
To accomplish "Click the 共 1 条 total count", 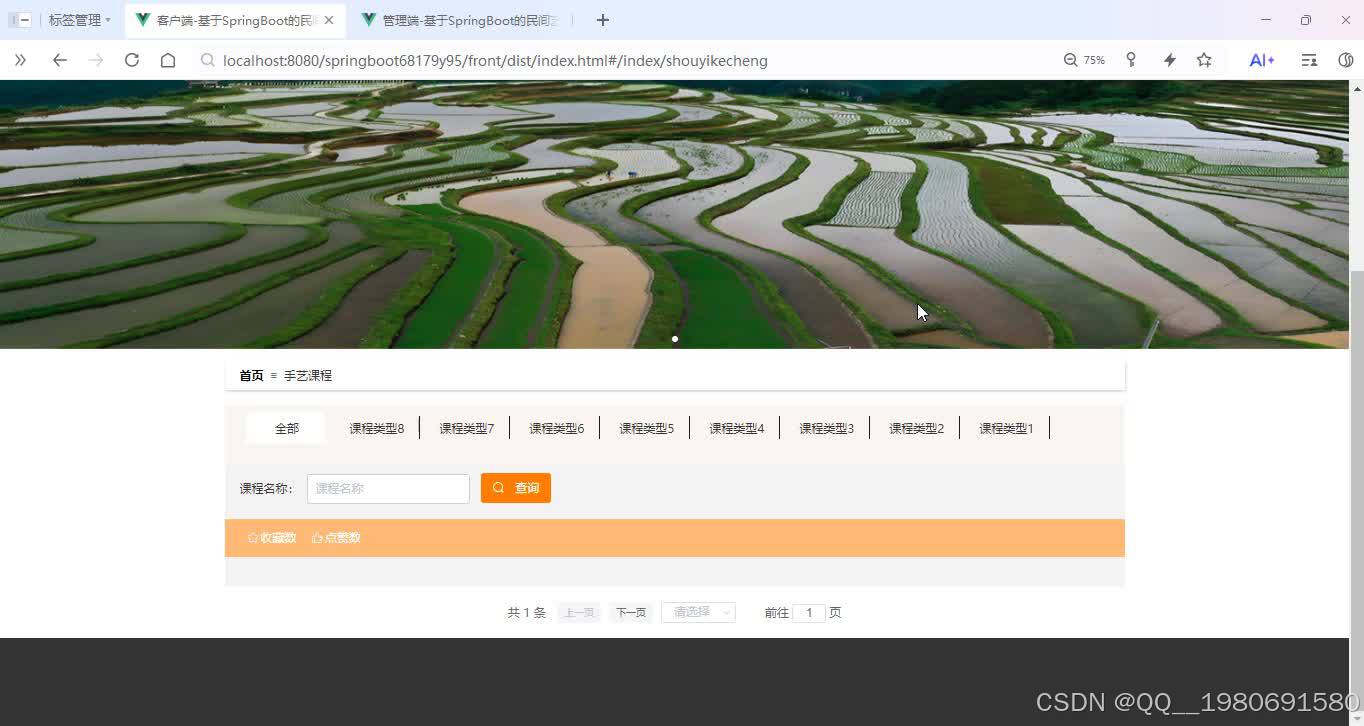I will coord(526,612).
